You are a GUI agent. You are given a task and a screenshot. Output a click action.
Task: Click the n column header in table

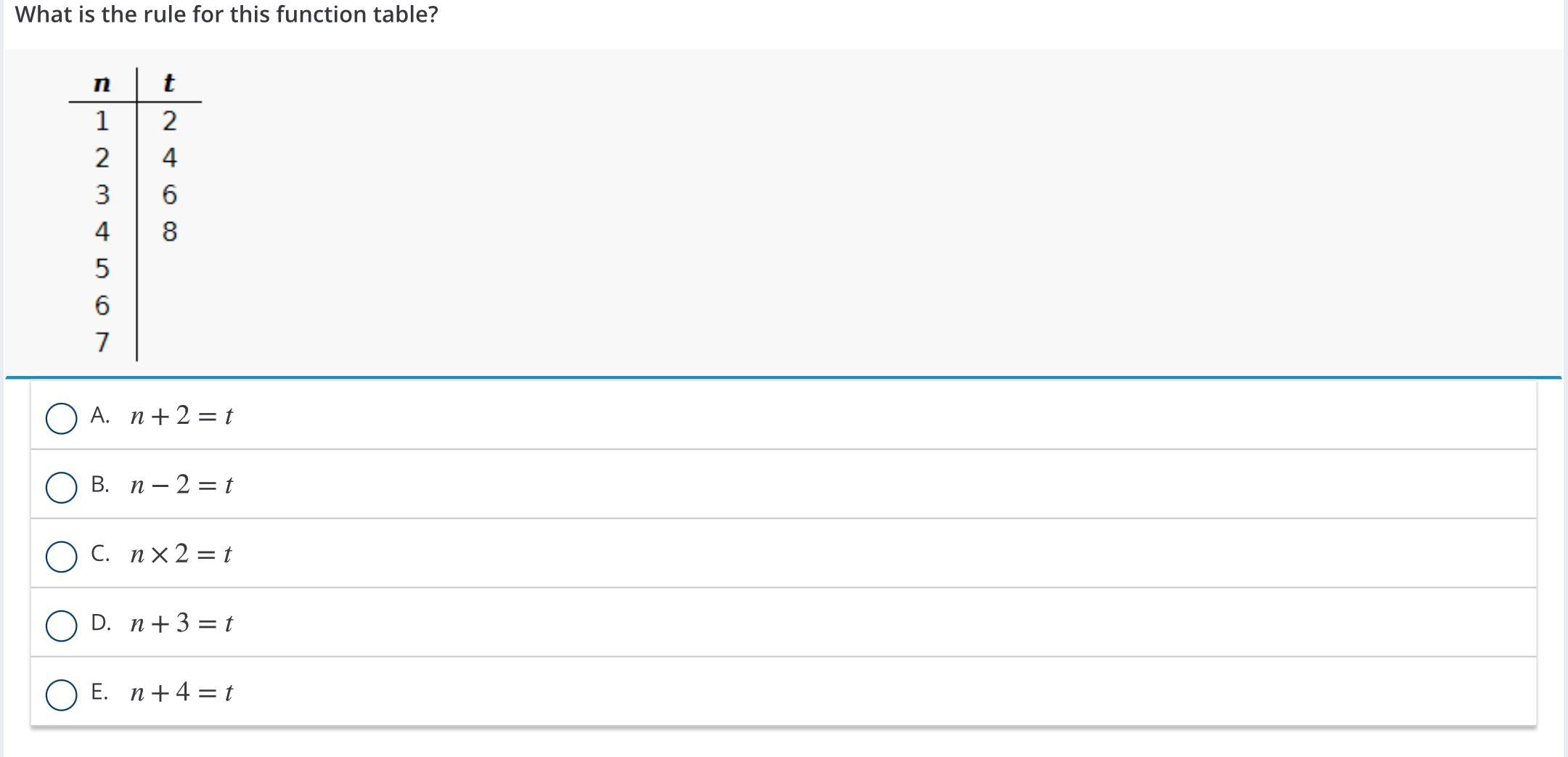(102, 84)
